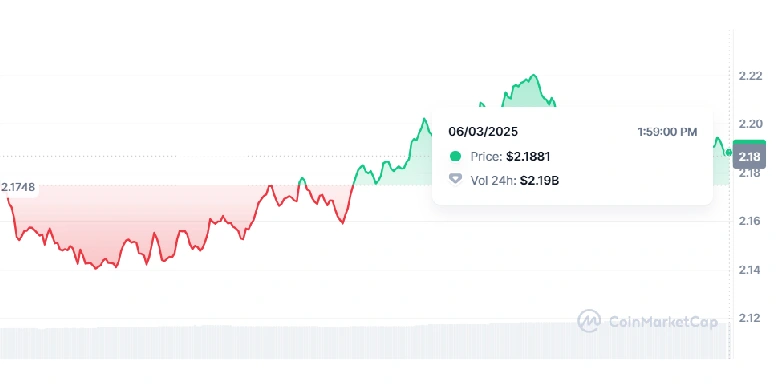This screenshot has height=388, width=783.
Task: Click the green line's highest peak near 2.22
Action: click(x=534, y=75)
